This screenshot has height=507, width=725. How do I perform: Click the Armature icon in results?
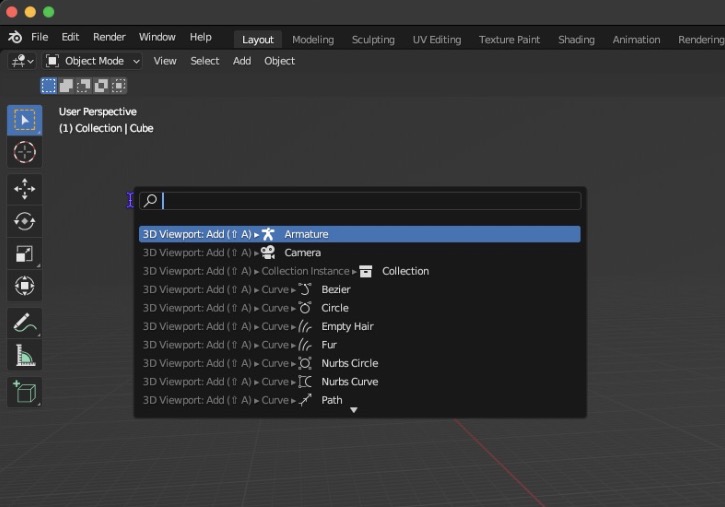268,234
